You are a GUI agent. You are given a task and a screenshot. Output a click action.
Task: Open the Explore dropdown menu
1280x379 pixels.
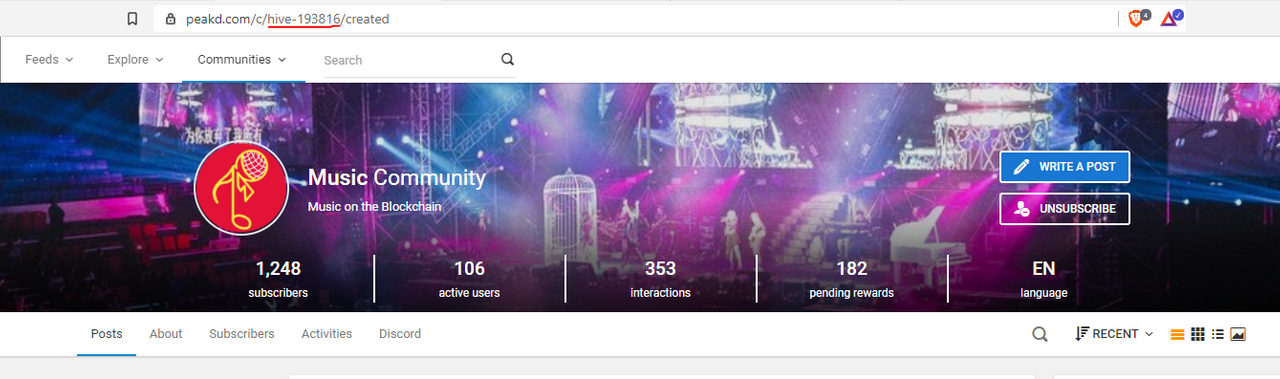[135, 59]
